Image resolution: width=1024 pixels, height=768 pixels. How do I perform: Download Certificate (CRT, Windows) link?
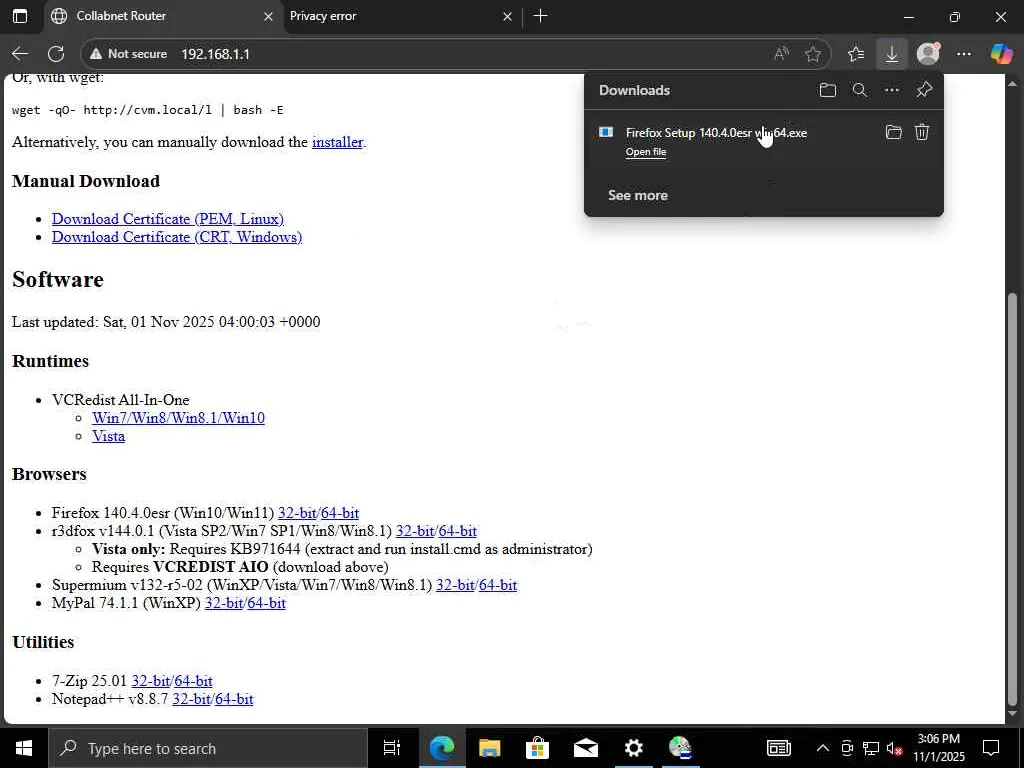177,237
